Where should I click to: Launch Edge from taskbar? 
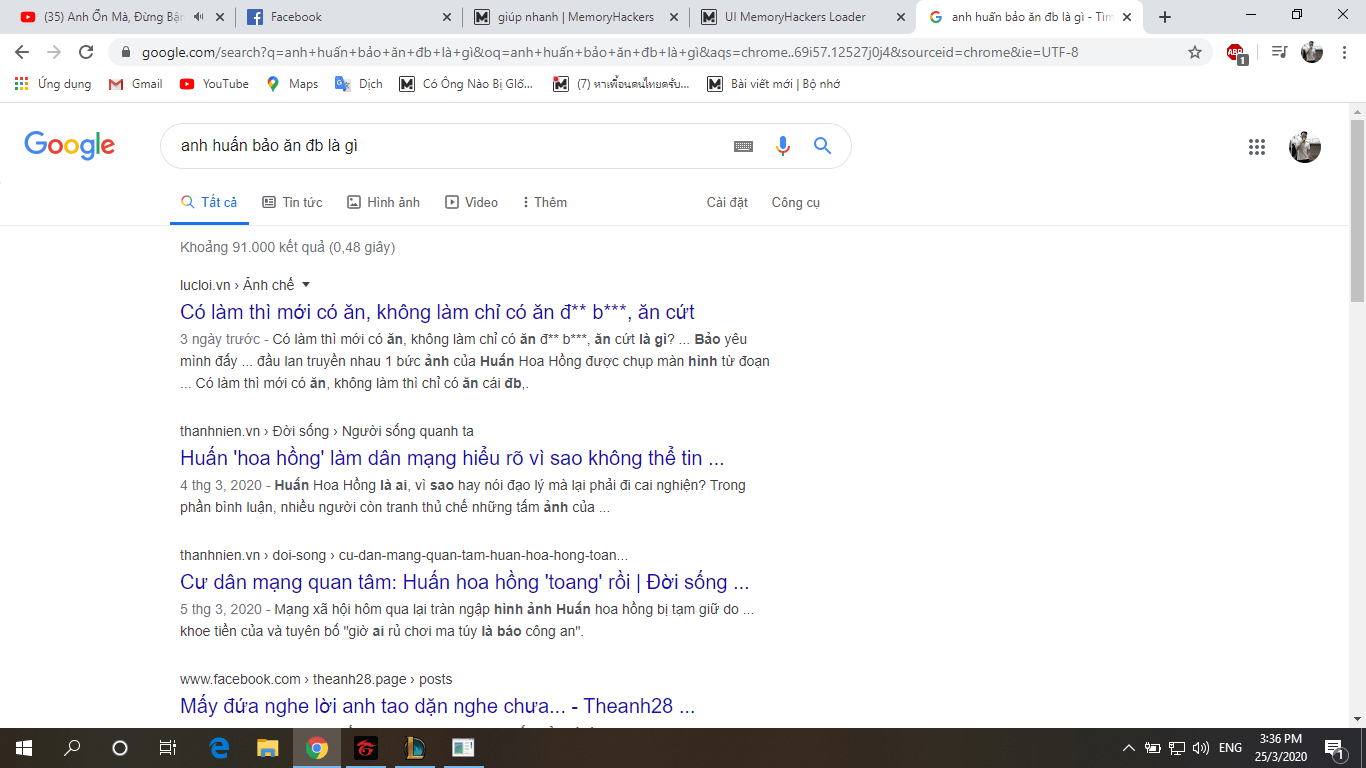pos(220,747)
